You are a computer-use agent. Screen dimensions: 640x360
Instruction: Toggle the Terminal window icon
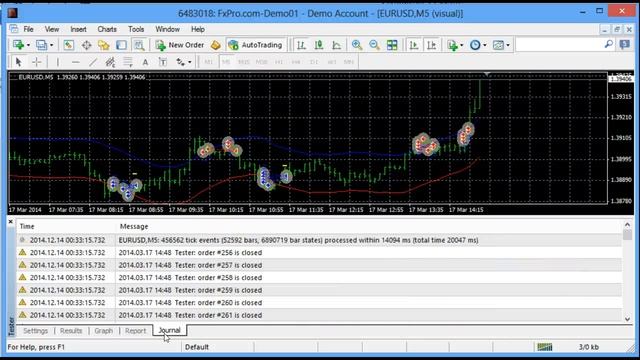click(x=121, y=45)
